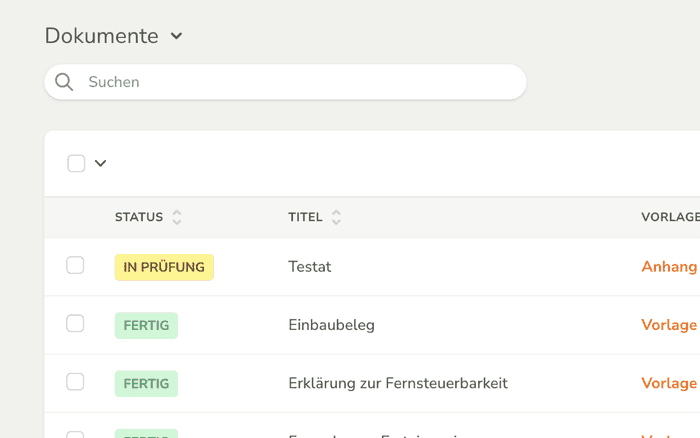Click the FERTIG badge for Erklärung zur Fernsteuerbarkeit

(x=146, y=384)
